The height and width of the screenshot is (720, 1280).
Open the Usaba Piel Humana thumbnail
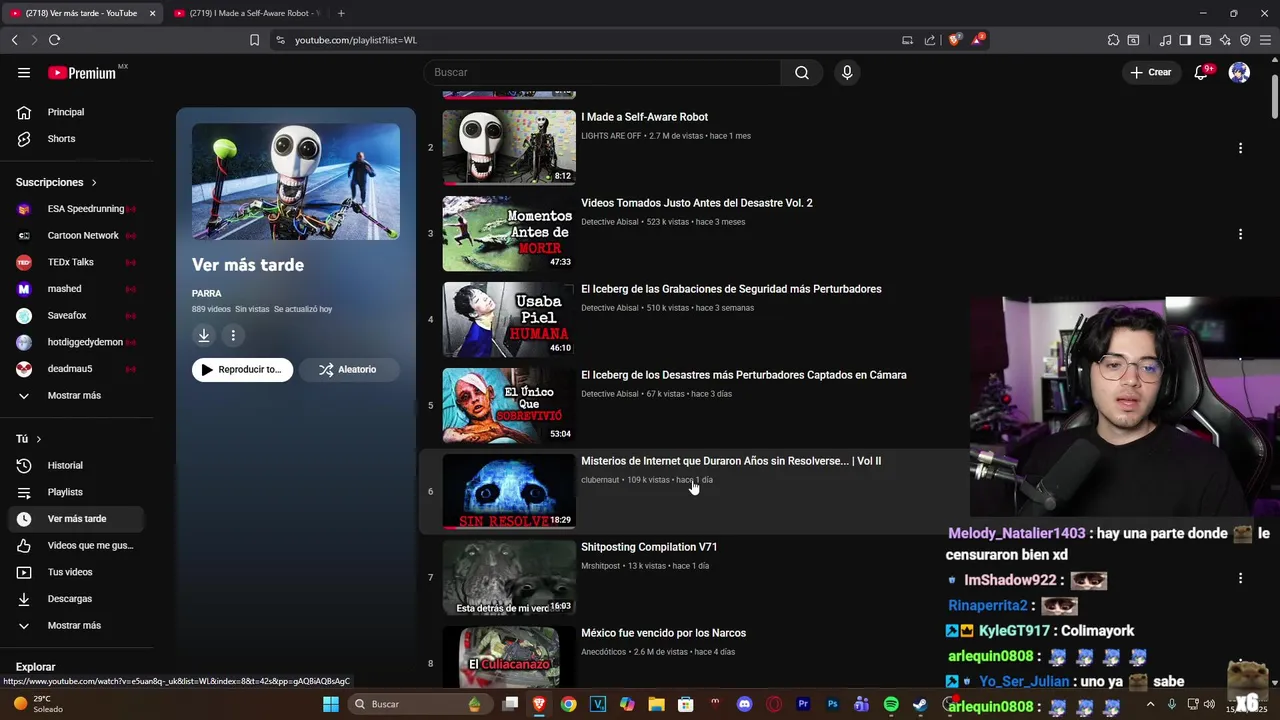509,320
